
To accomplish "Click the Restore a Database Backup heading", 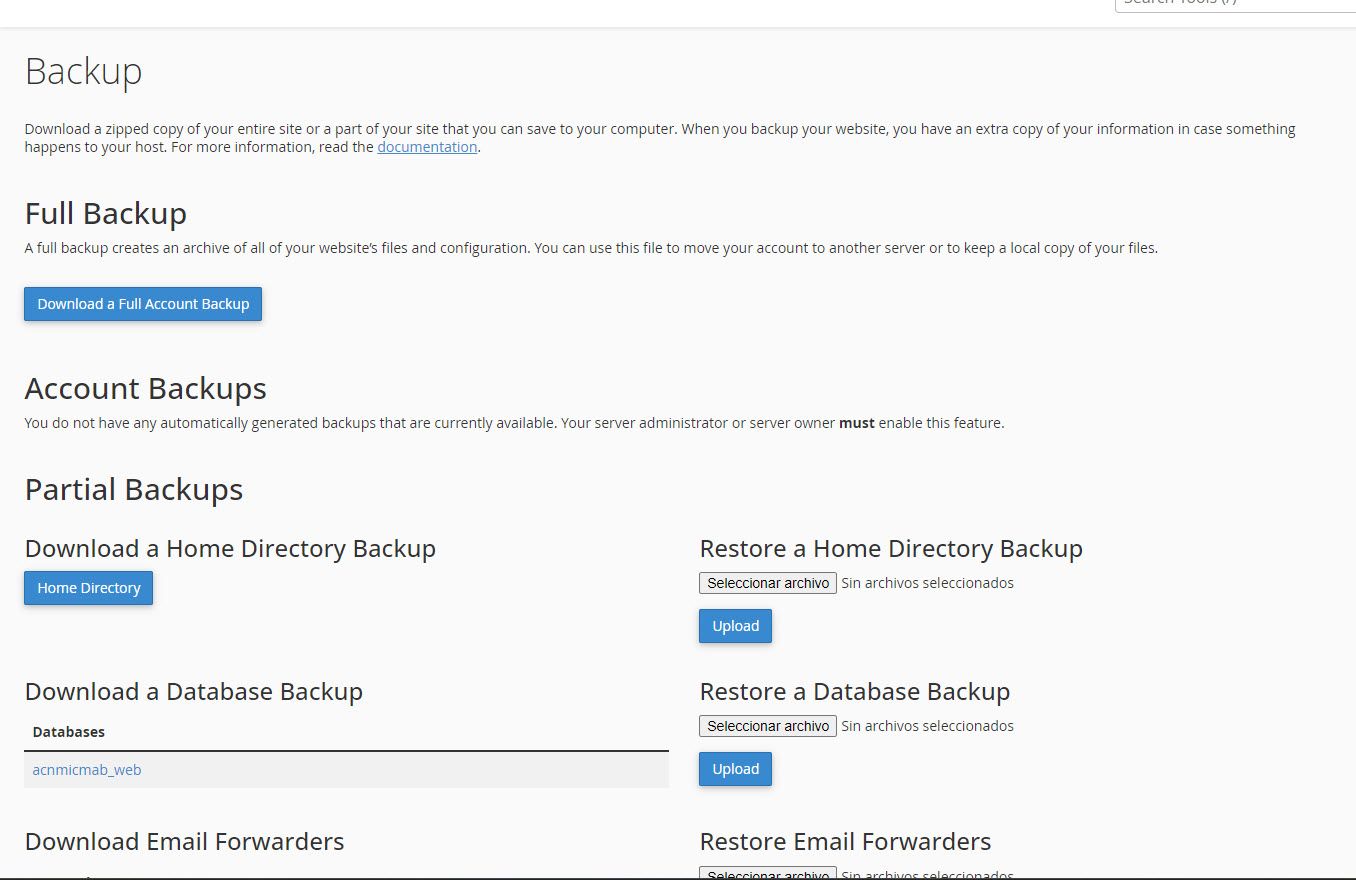I will coord(855,692).
